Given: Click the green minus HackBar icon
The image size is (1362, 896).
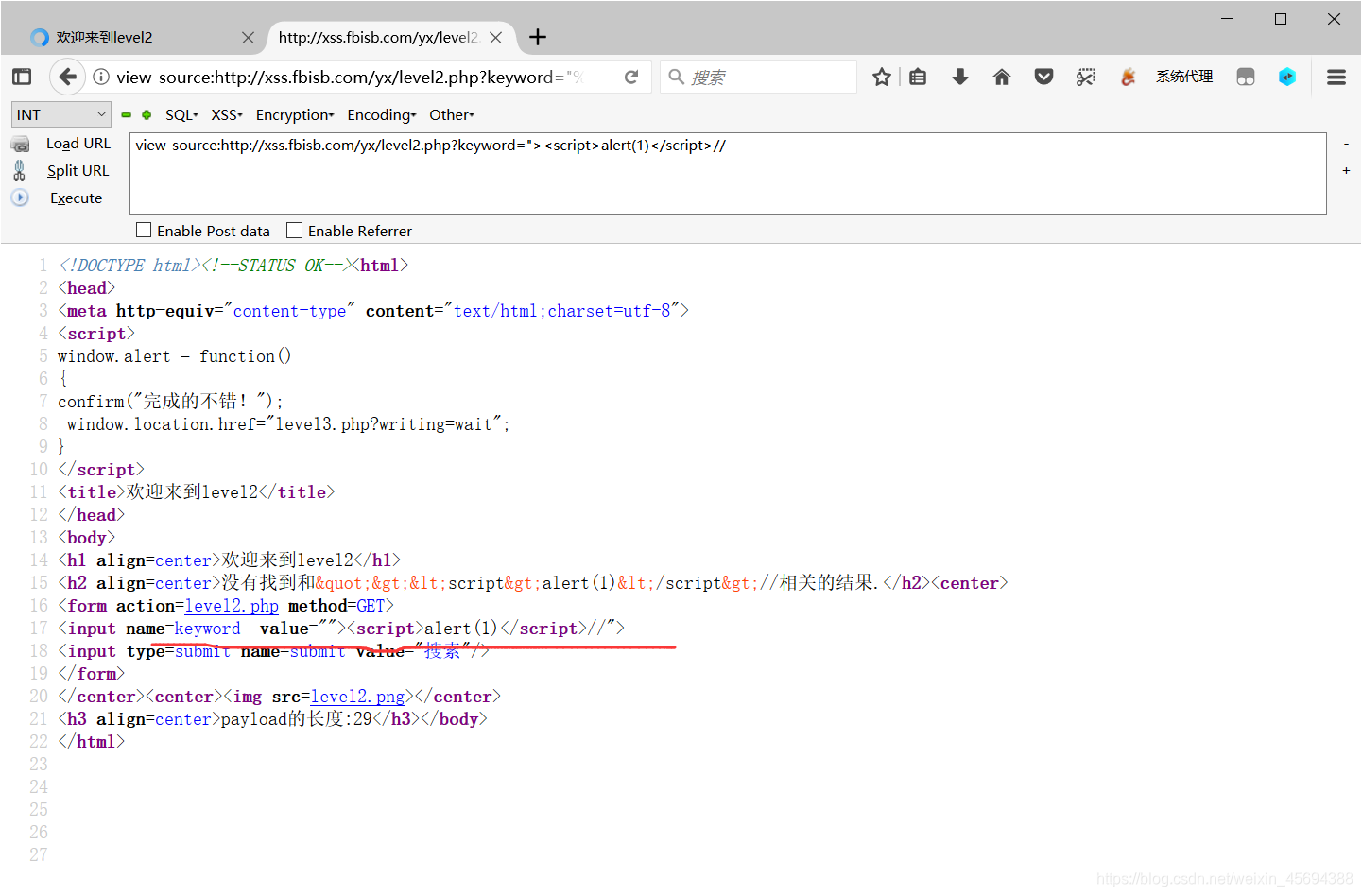Looking at the screenshot, I should (126, 114).
